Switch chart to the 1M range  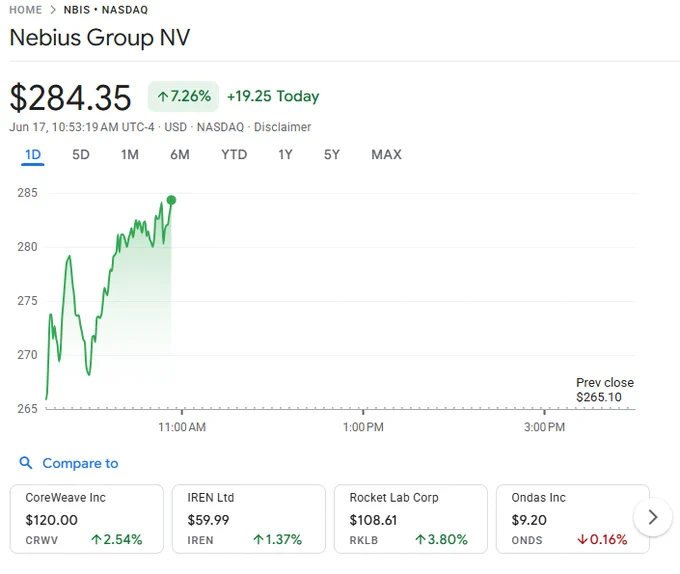tap(130, 155)
